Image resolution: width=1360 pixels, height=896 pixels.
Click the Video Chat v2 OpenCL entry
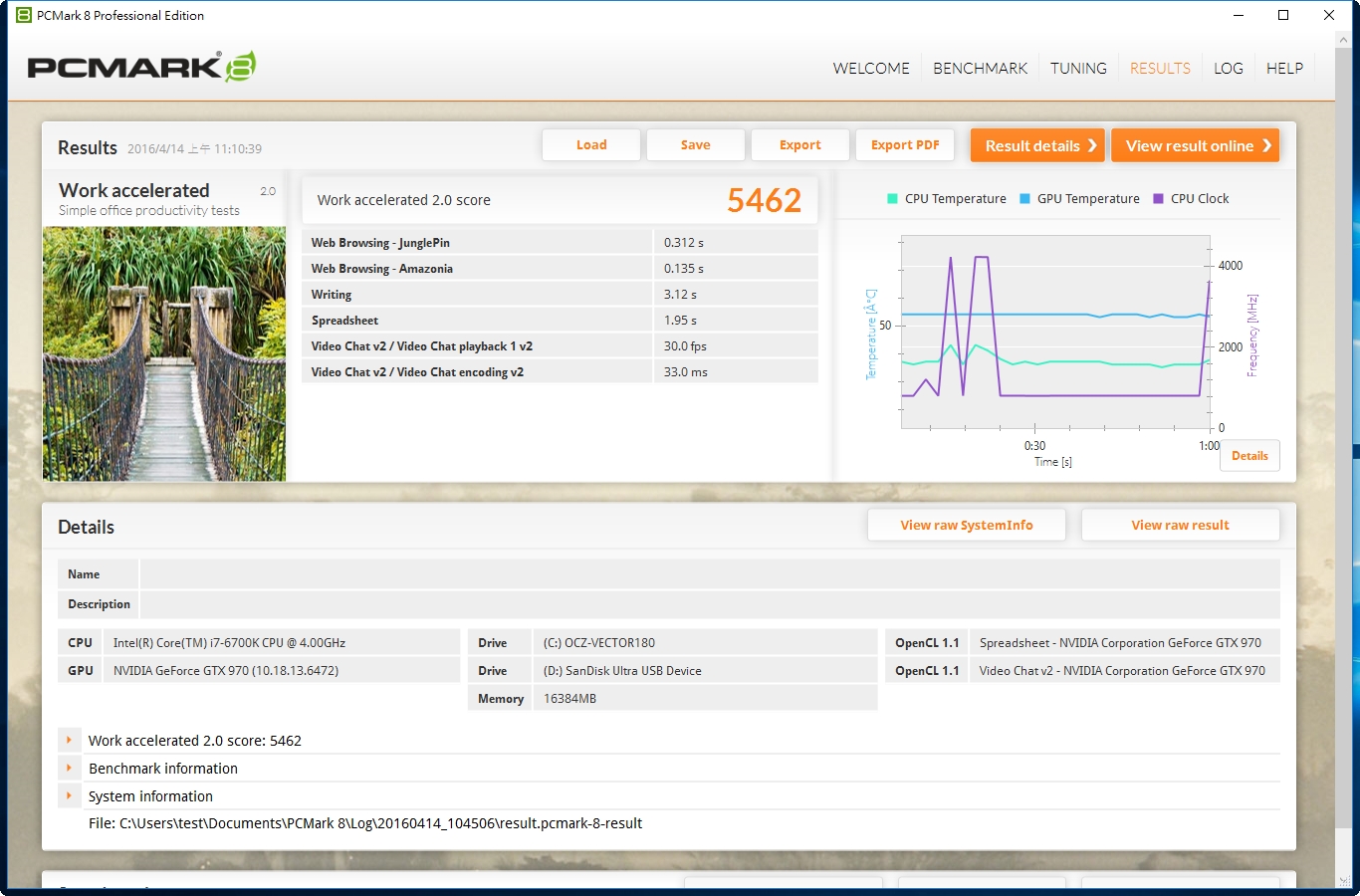click(x=1122, y=671)
